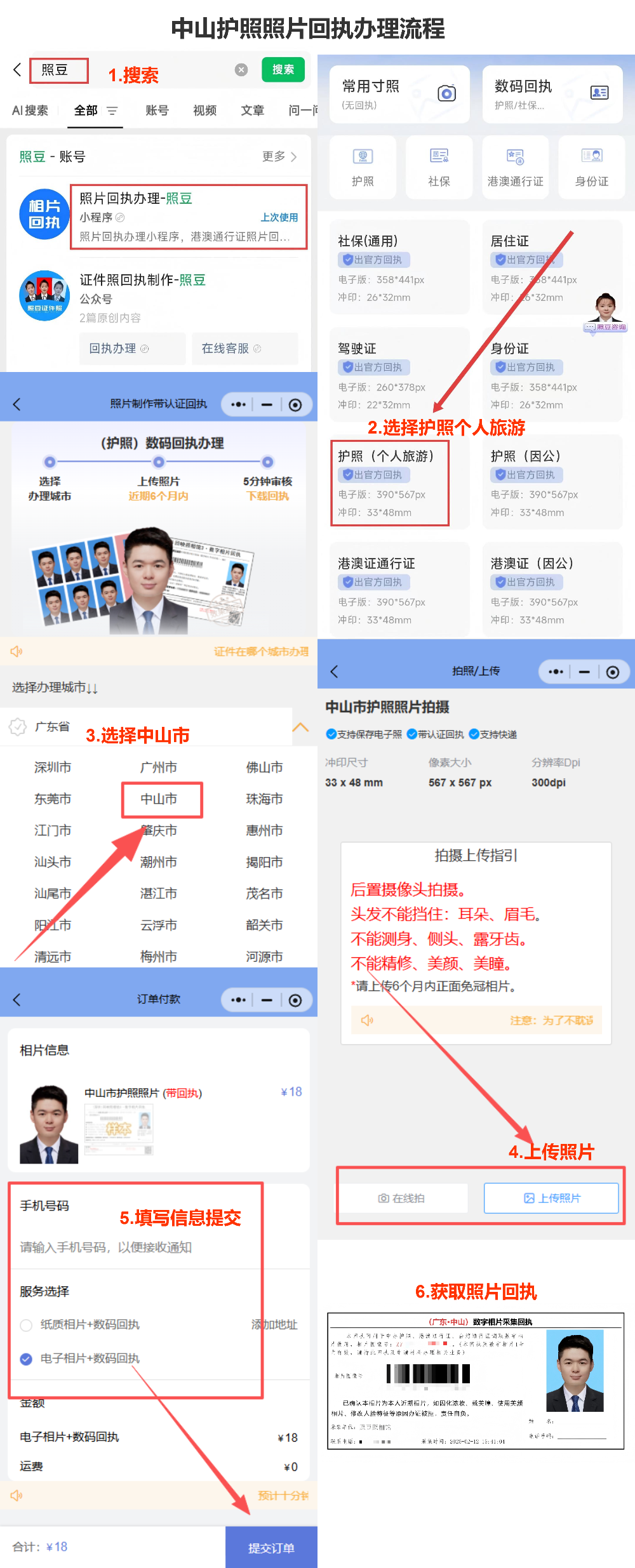635x1568 pixels.
Task: Expand 更多 accounts list
Action: tap(279, 156)
